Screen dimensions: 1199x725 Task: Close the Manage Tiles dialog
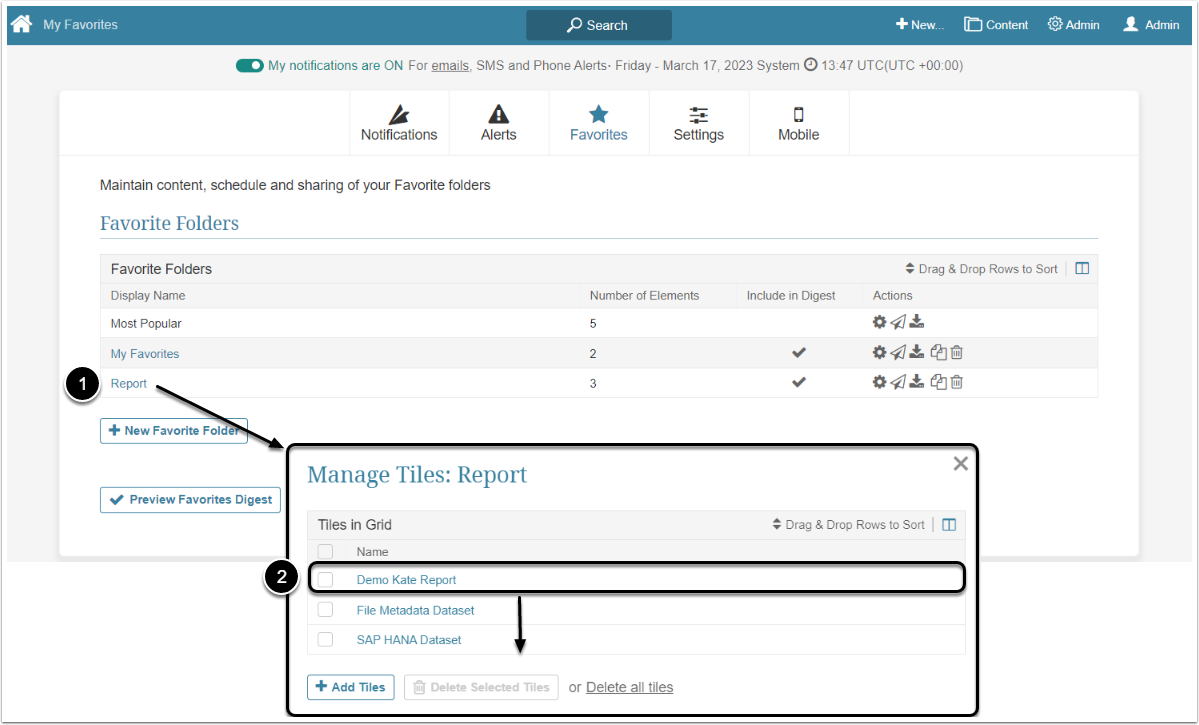961,463
